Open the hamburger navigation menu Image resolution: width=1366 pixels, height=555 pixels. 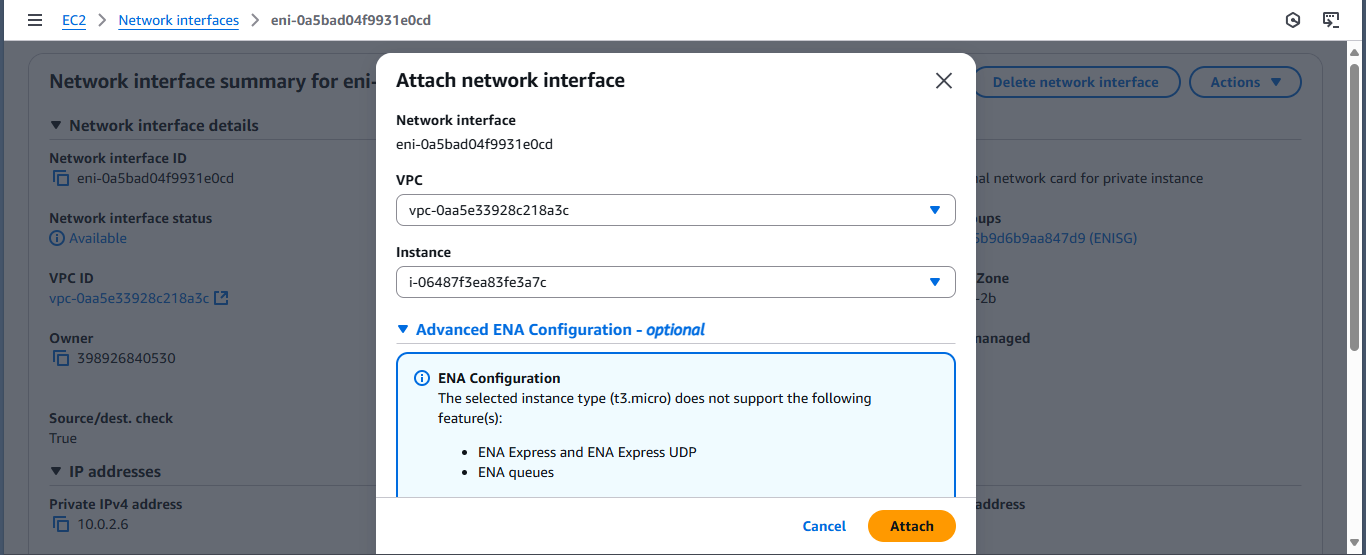pos(35,20)
